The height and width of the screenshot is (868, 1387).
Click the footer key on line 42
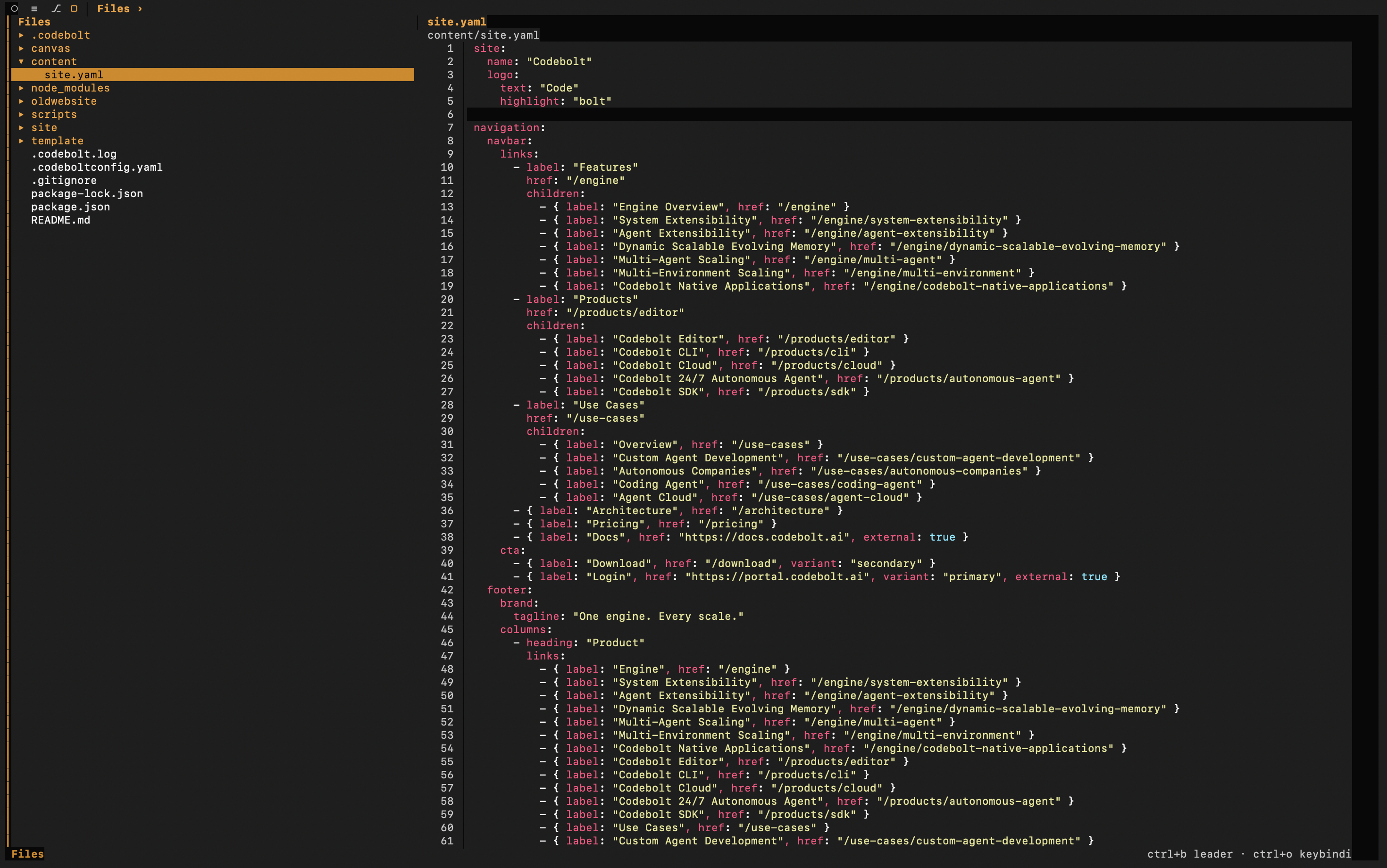click(506, 590)
